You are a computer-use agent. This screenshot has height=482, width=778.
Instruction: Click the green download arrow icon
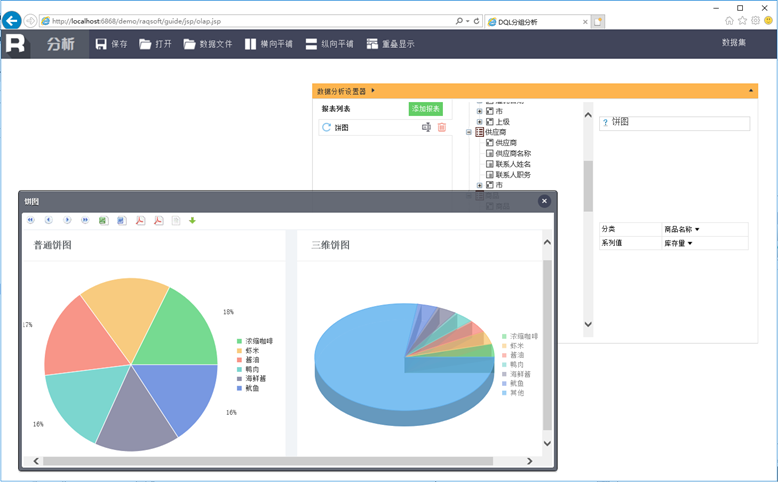click(192, 220)
